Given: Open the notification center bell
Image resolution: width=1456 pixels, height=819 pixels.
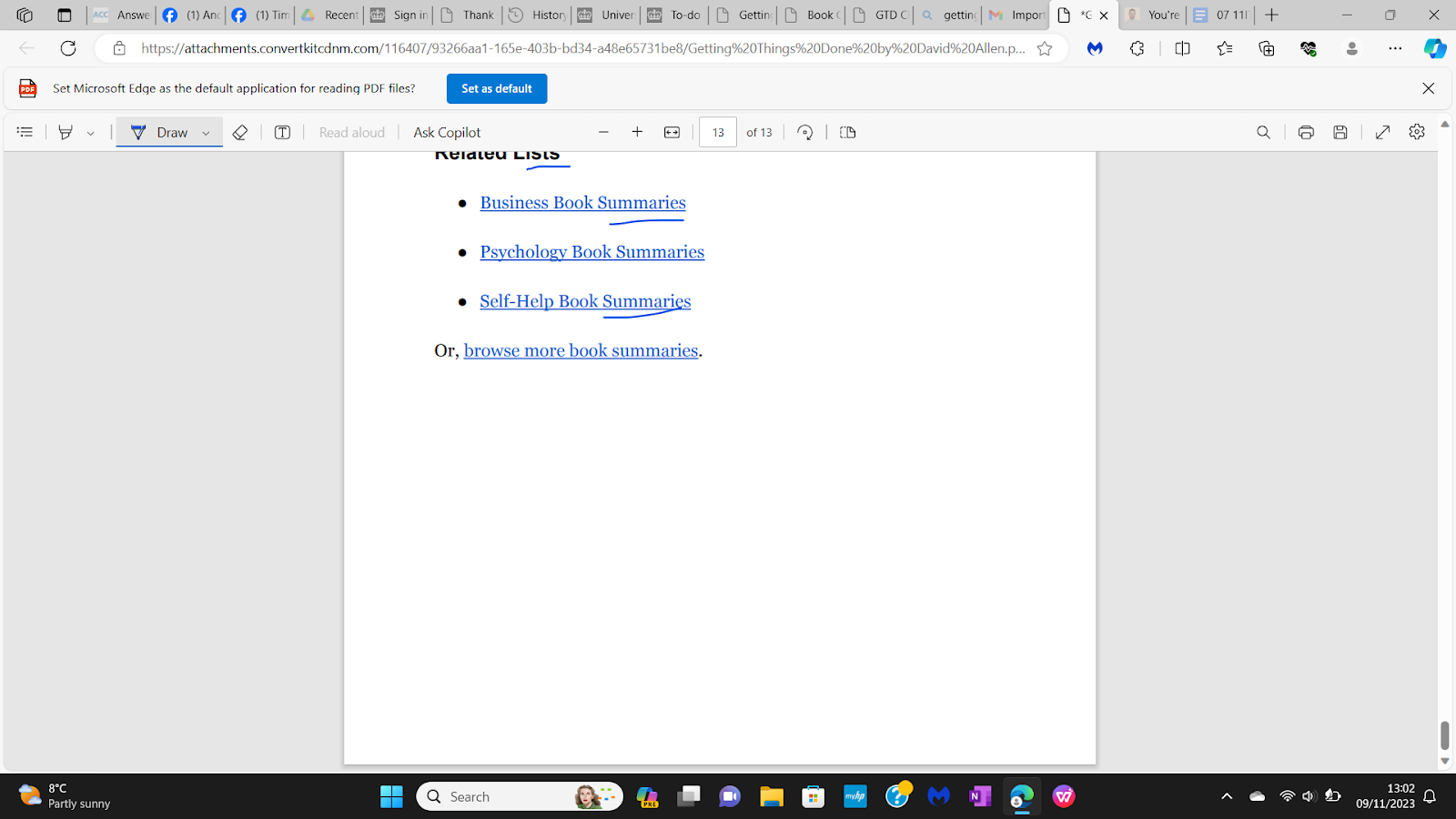Looking at the screenshot, I should coord(1430,796).
